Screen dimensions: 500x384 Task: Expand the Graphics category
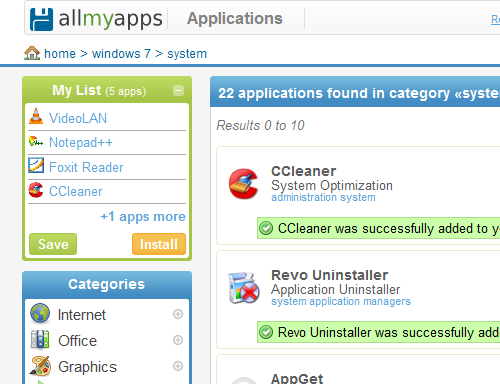[x=178, y=366]
